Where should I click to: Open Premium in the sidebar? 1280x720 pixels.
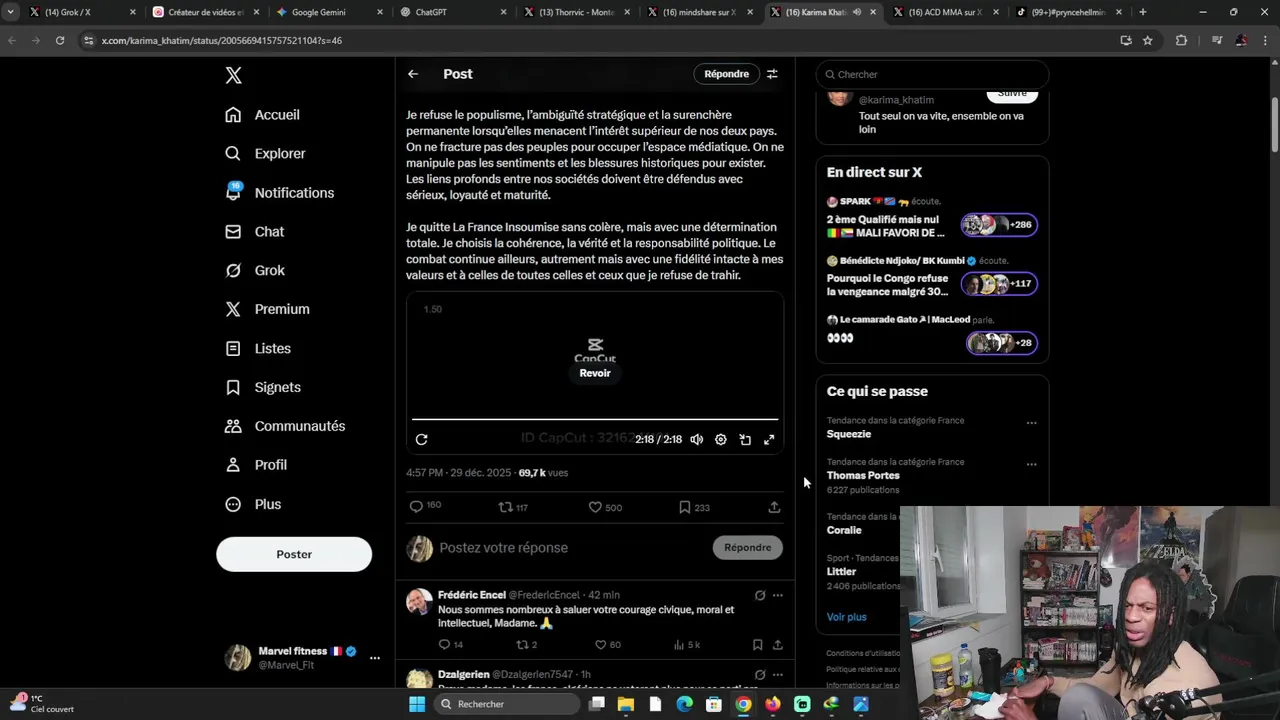point(267,310)
